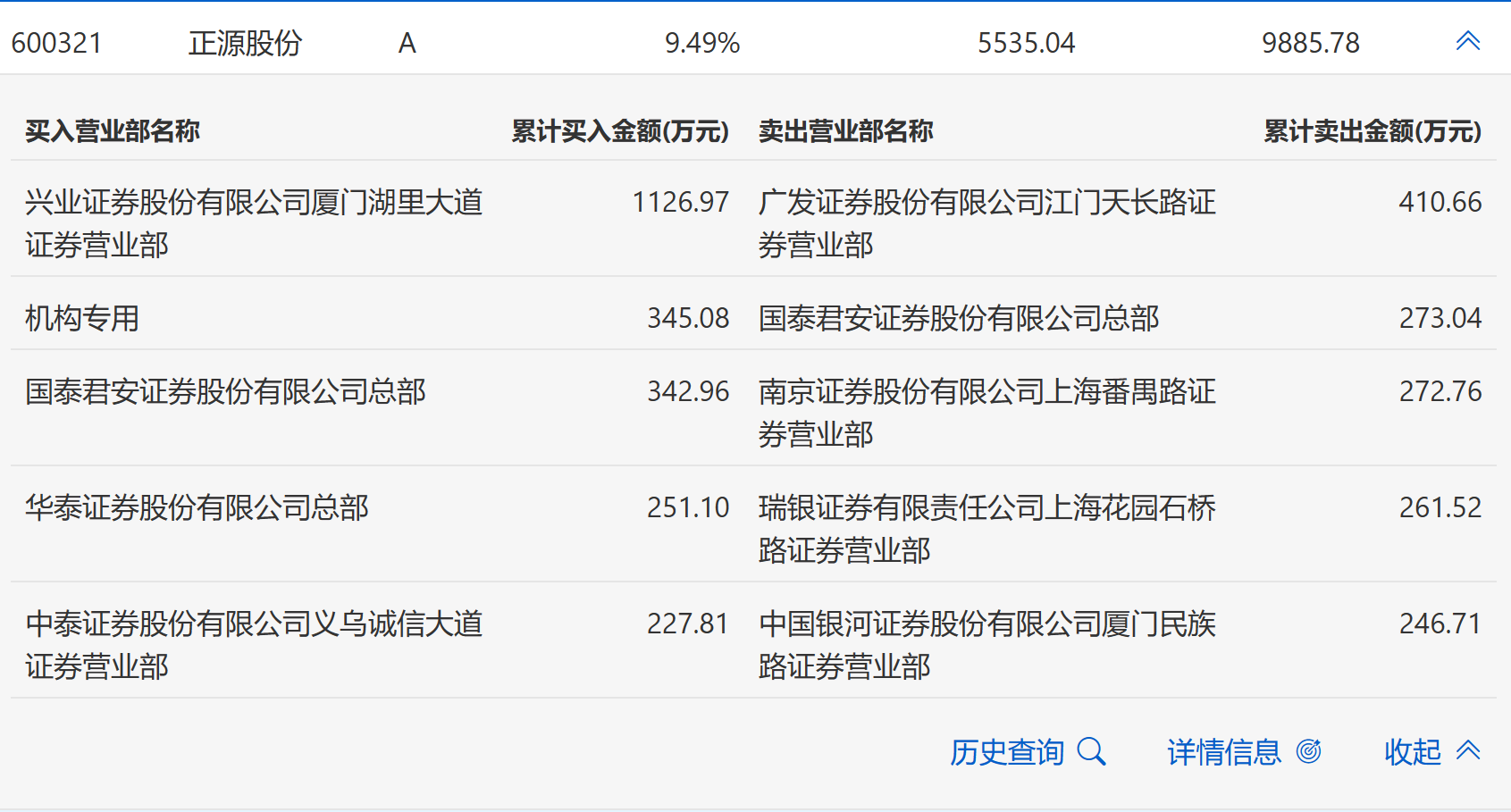Select buy amount 227.81
Screen dimensions: 1511x812
[x=688, y=624]
